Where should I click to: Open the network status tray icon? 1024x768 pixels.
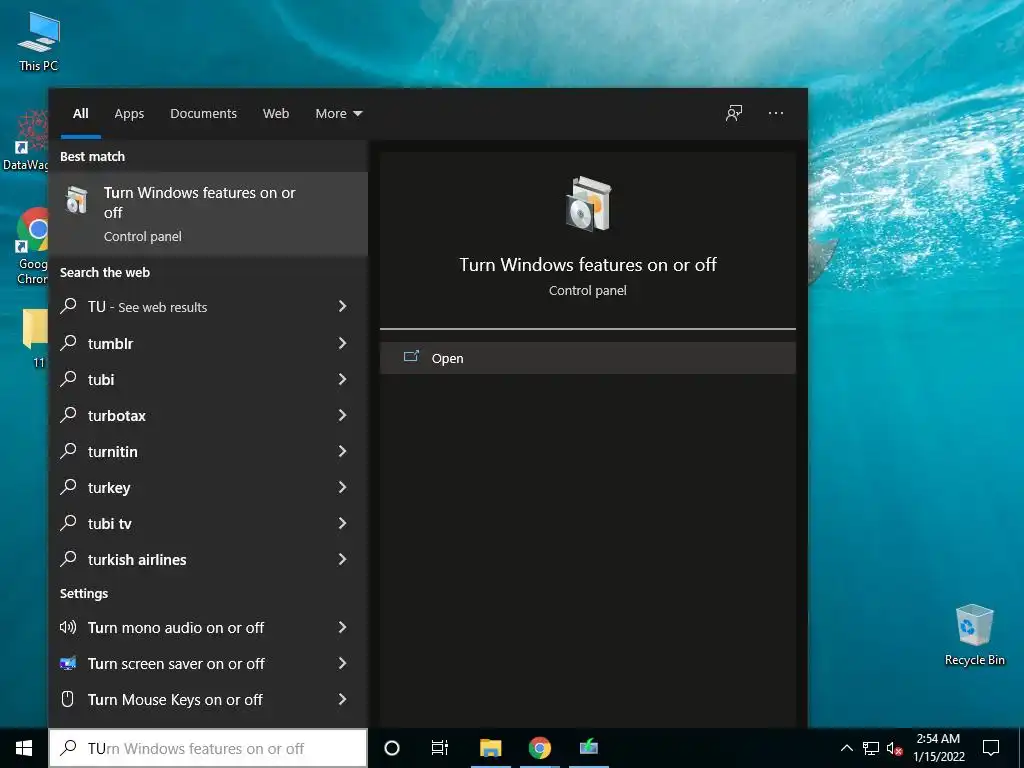(x=871, y=748)
